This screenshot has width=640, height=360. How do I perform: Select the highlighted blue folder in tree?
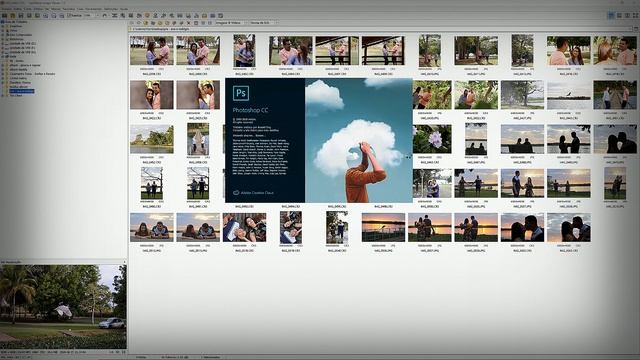coord(22,91)
